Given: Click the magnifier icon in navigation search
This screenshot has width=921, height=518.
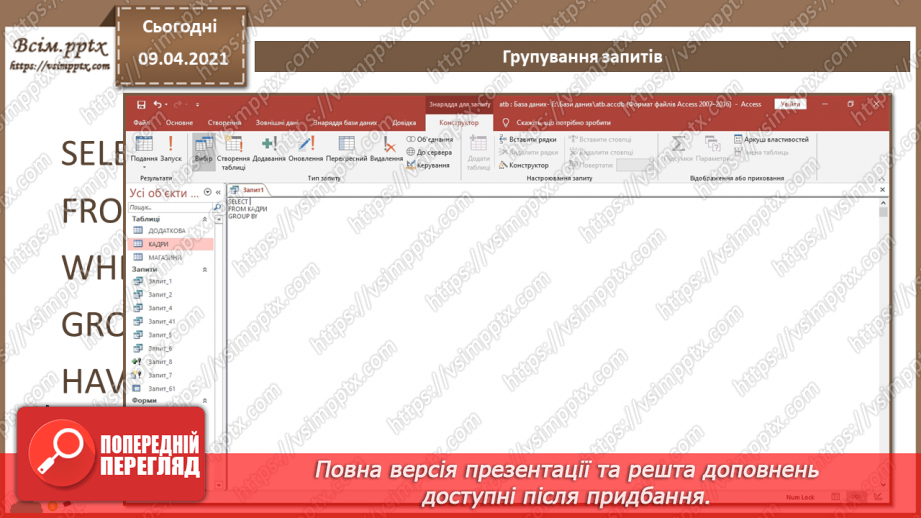Looking at the screenshot, I should tap(217, 207).
